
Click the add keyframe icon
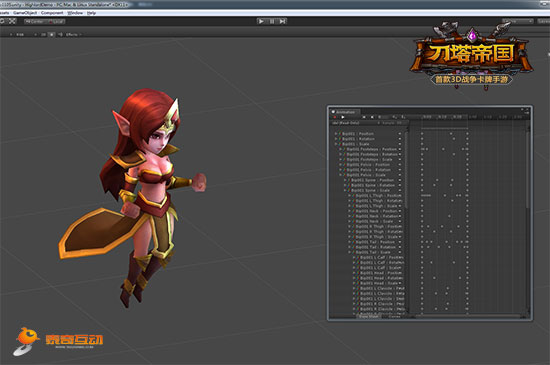395,117
